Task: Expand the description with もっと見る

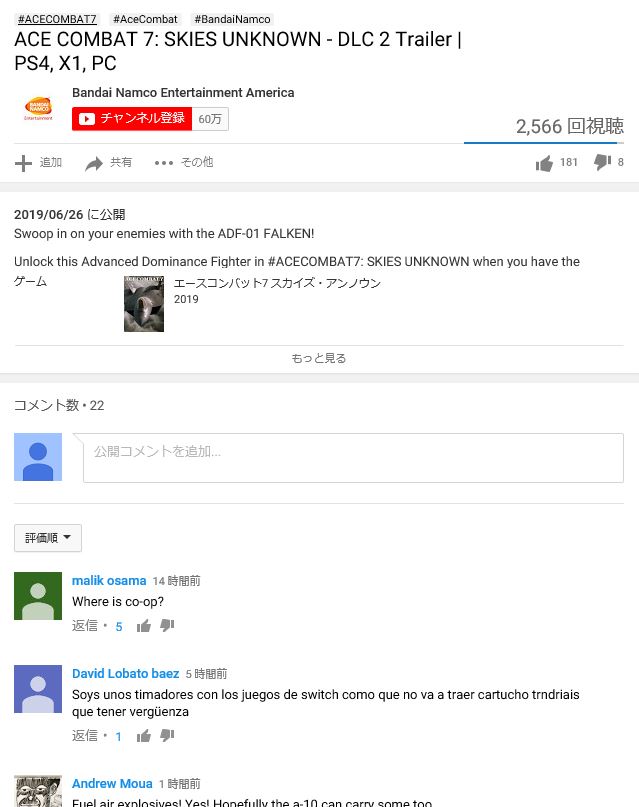Action: 319,358
